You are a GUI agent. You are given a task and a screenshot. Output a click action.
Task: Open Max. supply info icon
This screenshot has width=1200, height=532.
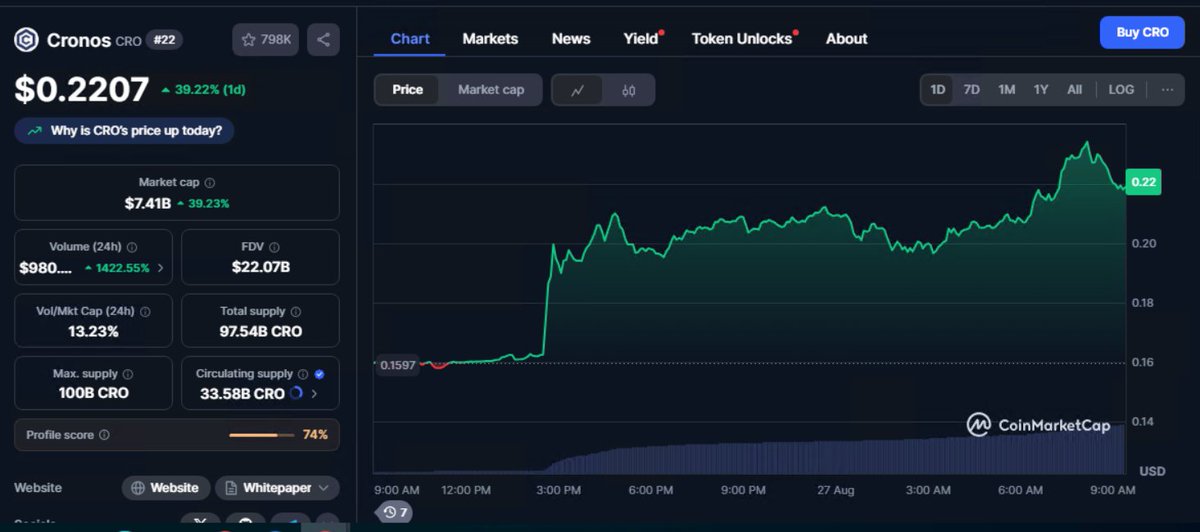(127, 374)
